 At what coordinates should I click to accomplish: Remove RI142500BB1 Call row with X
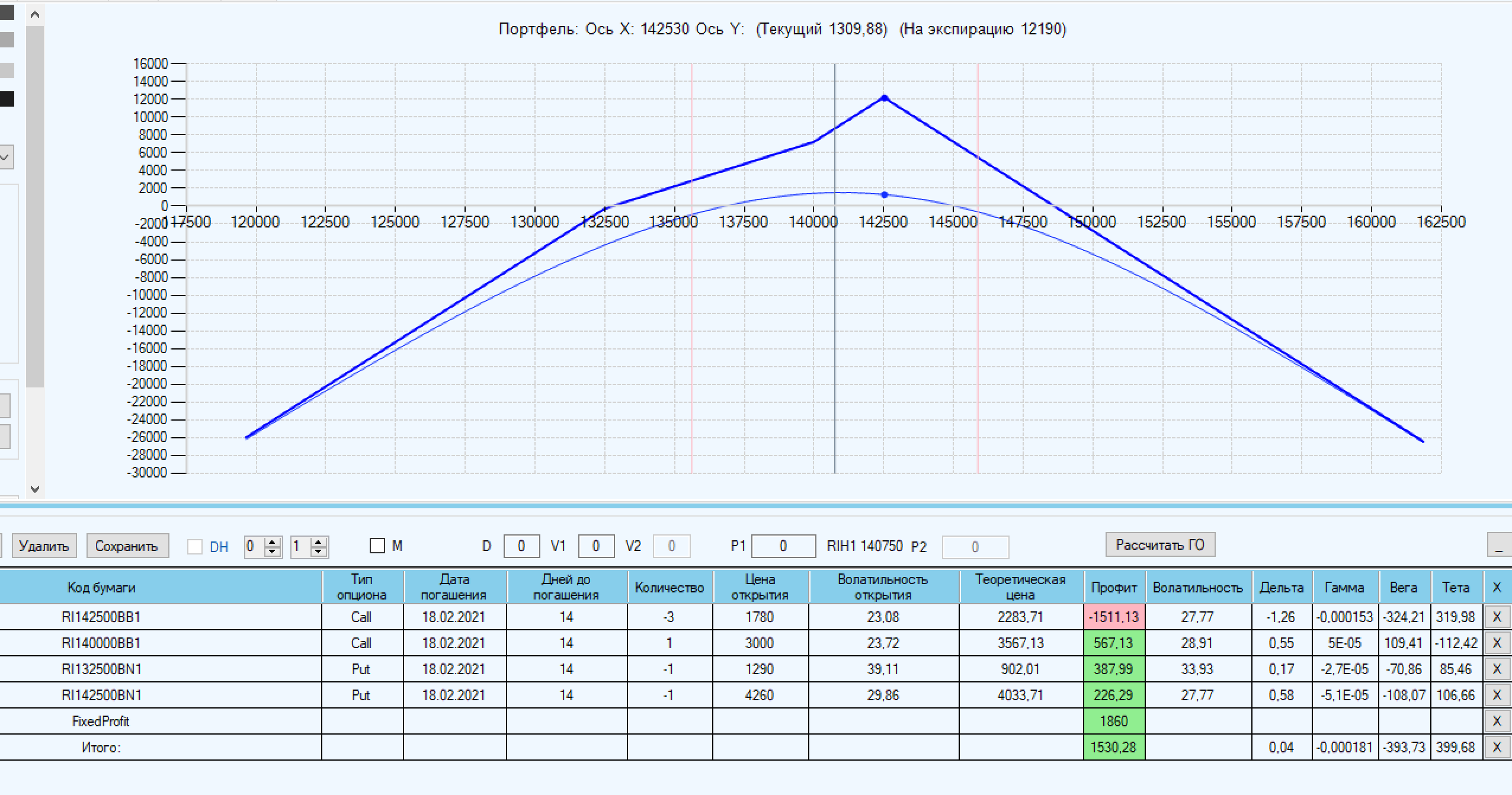coord(1497,617)
